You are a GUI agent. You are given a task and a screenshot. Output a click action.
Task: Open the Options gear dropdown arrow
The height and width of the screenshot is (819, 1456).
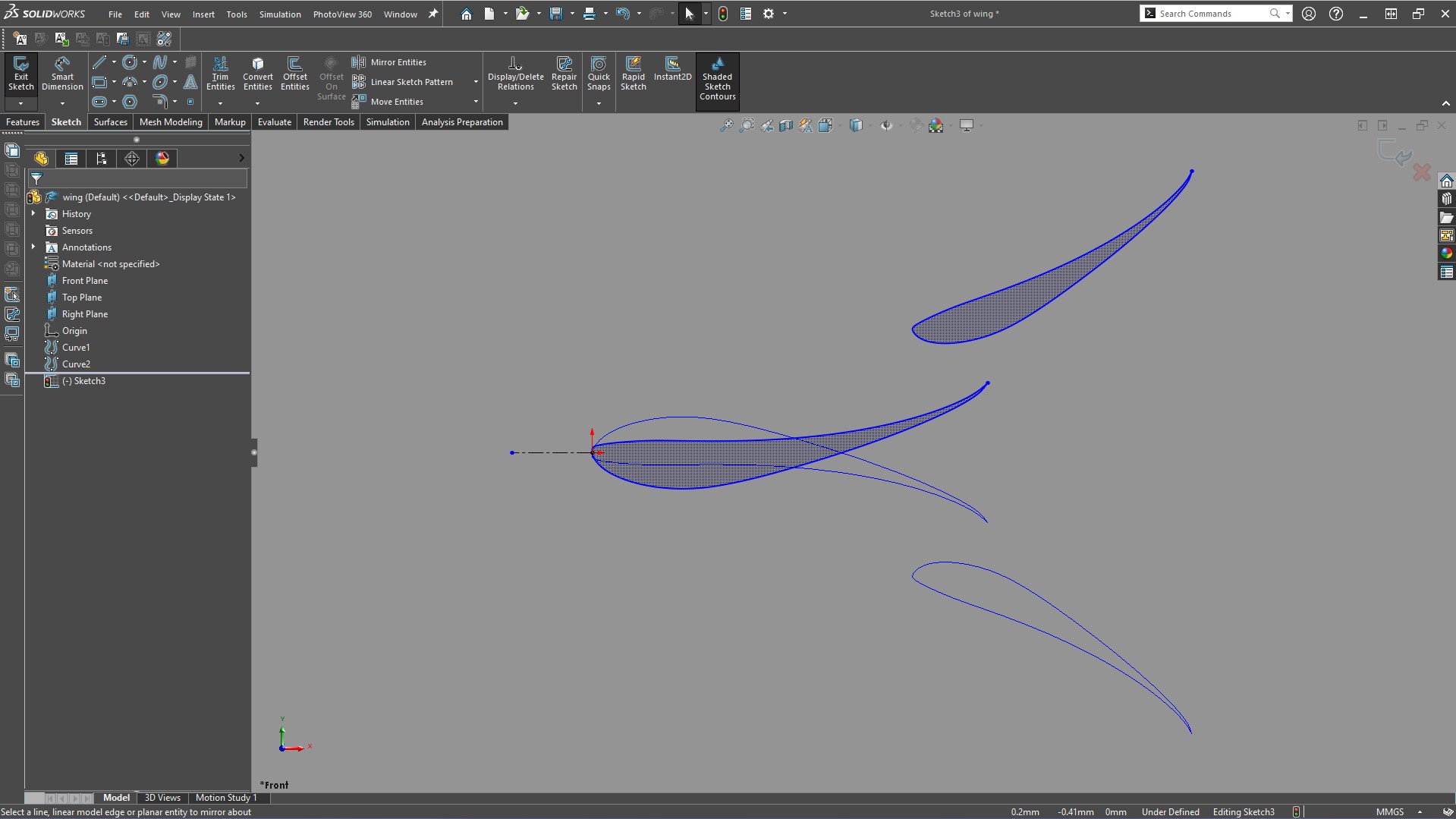(785, 14)
